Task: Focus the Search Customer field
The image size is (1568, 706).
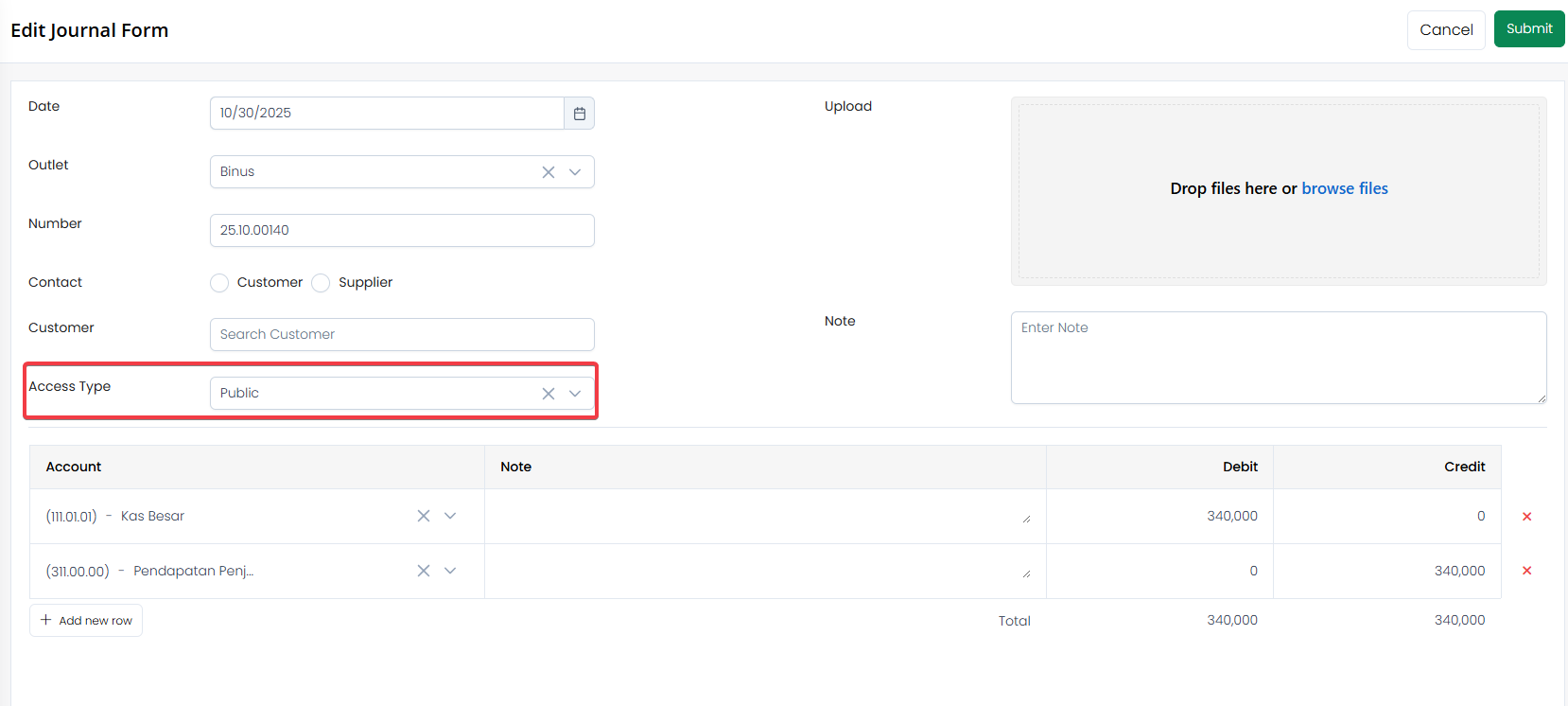Action: coord(402,334)
